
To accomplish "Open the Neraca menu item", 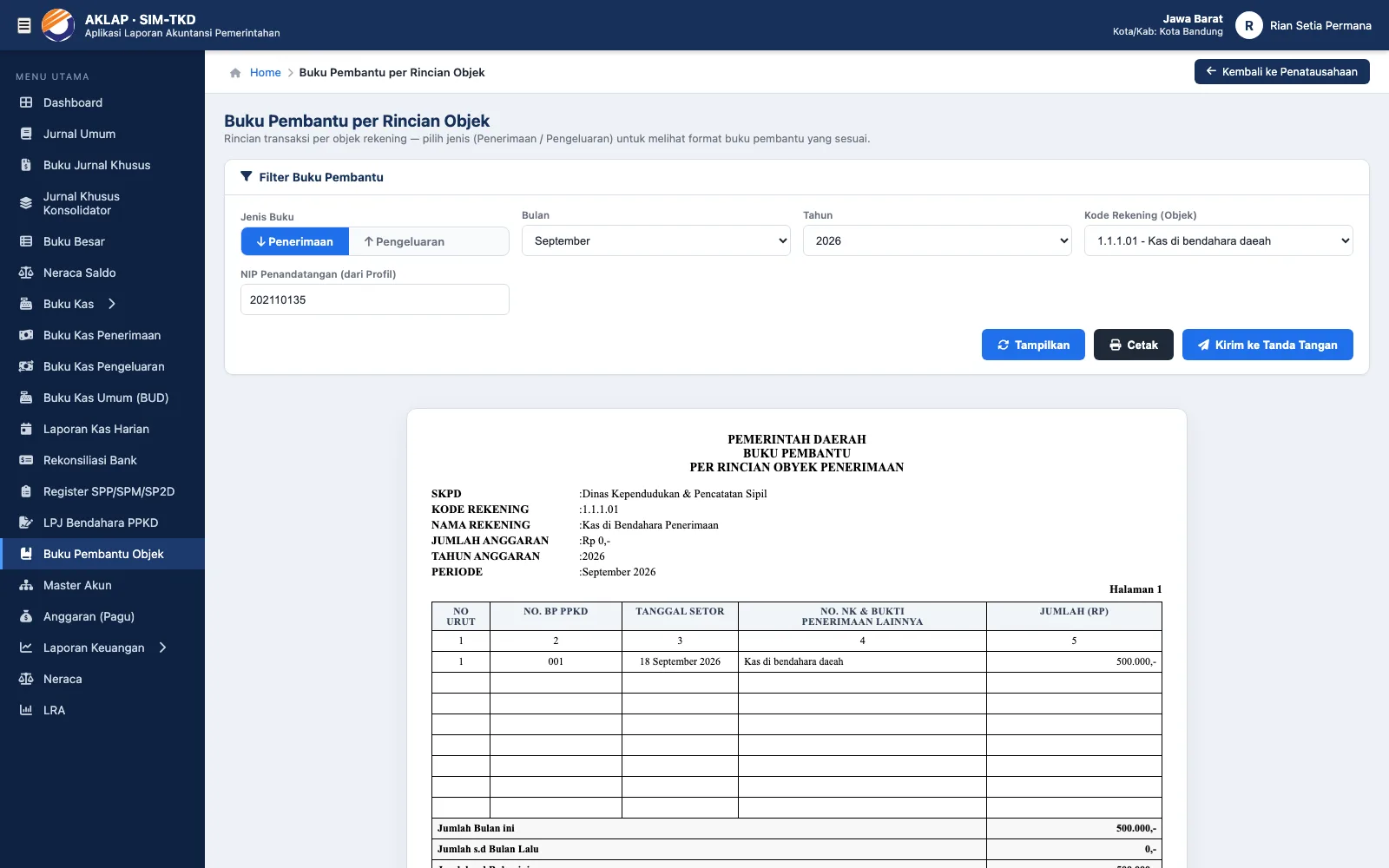I will pyautogui.click(x=102, y=679).
